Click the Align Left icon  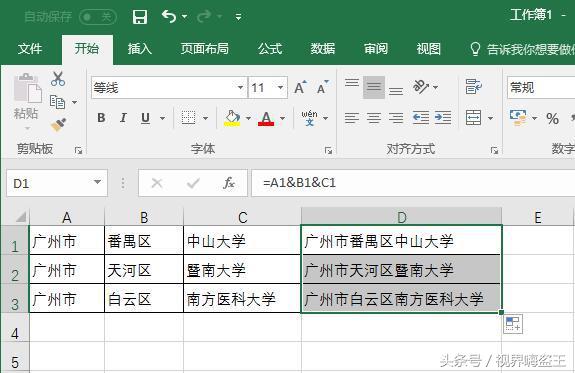tap(352, 118)
